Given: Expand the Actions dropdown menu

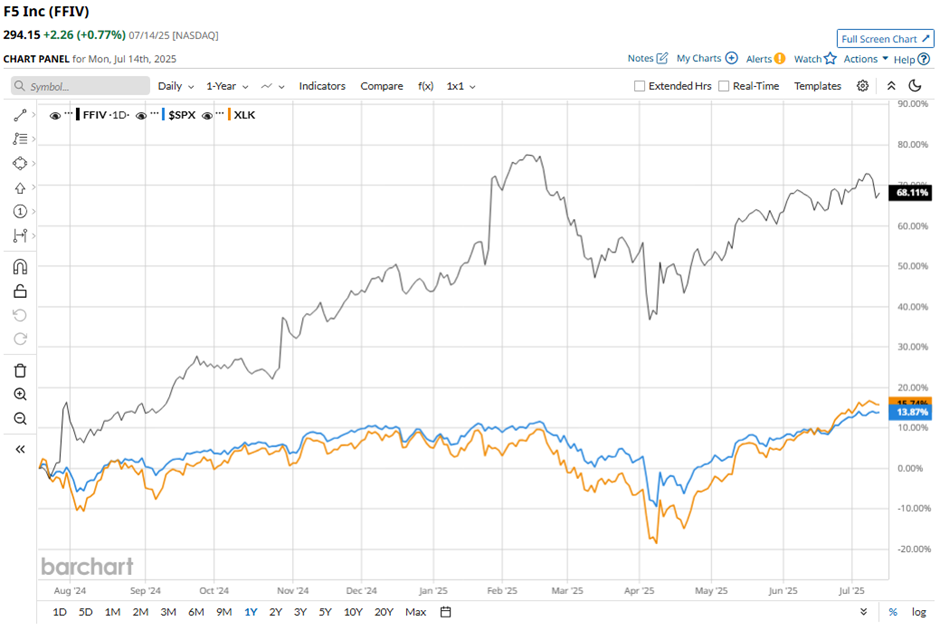Looking at the screenshot, I should tap(866, 59).
